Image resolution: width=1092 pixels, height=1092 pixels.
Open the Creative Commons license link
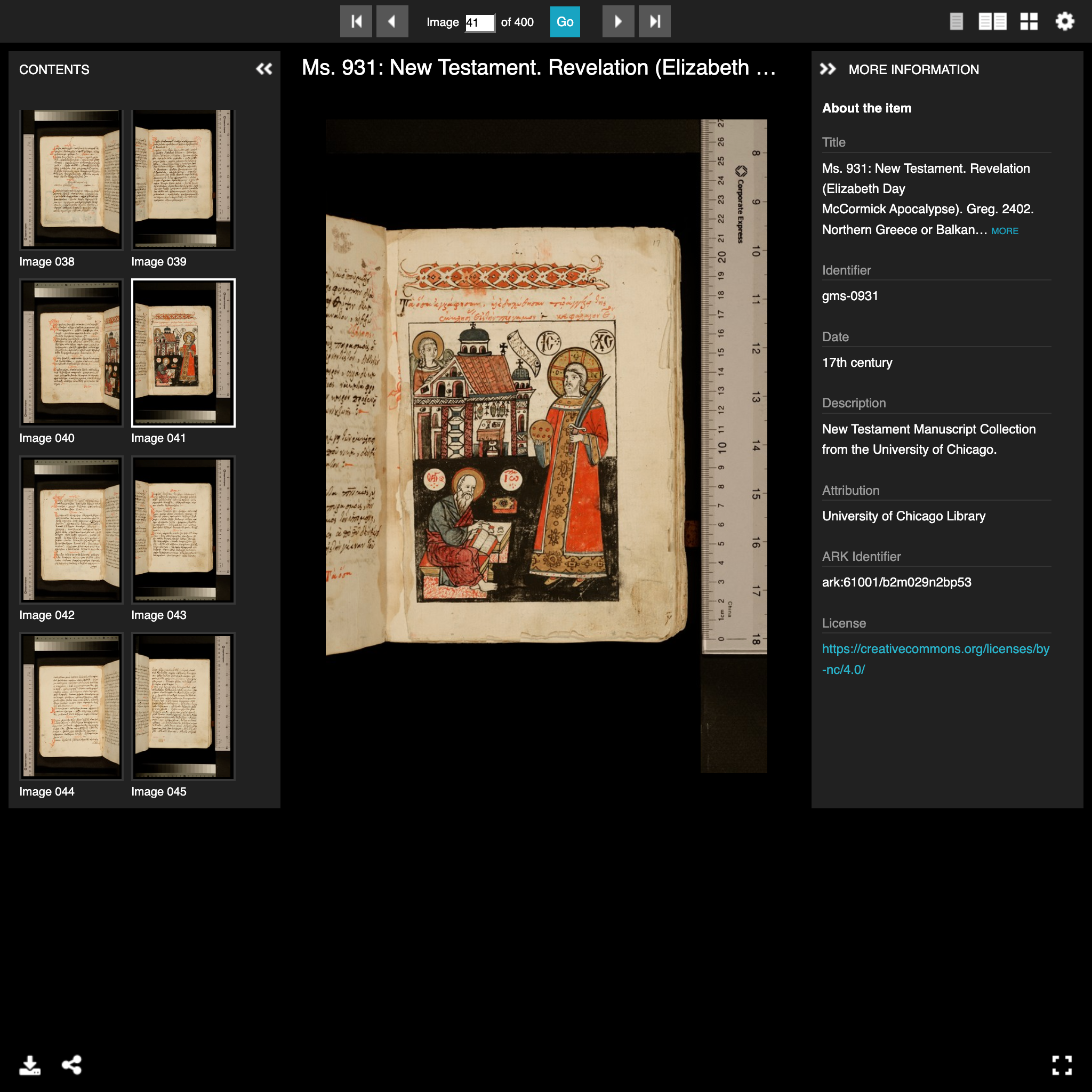[935, 659]
